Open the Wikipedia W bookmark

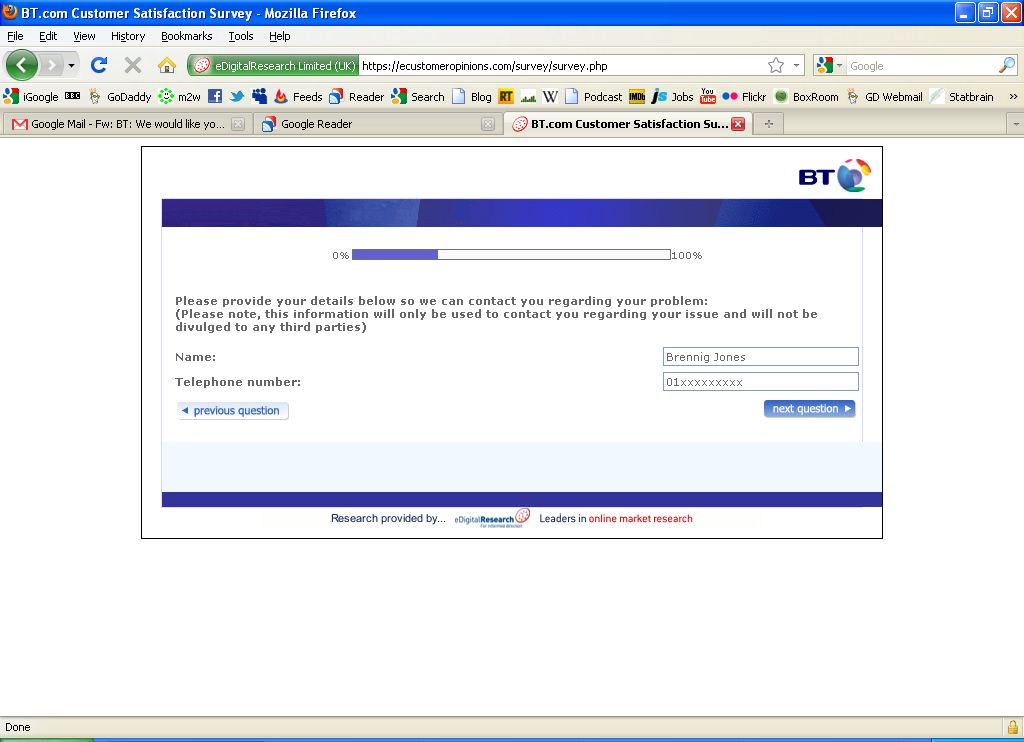[550, 97]
